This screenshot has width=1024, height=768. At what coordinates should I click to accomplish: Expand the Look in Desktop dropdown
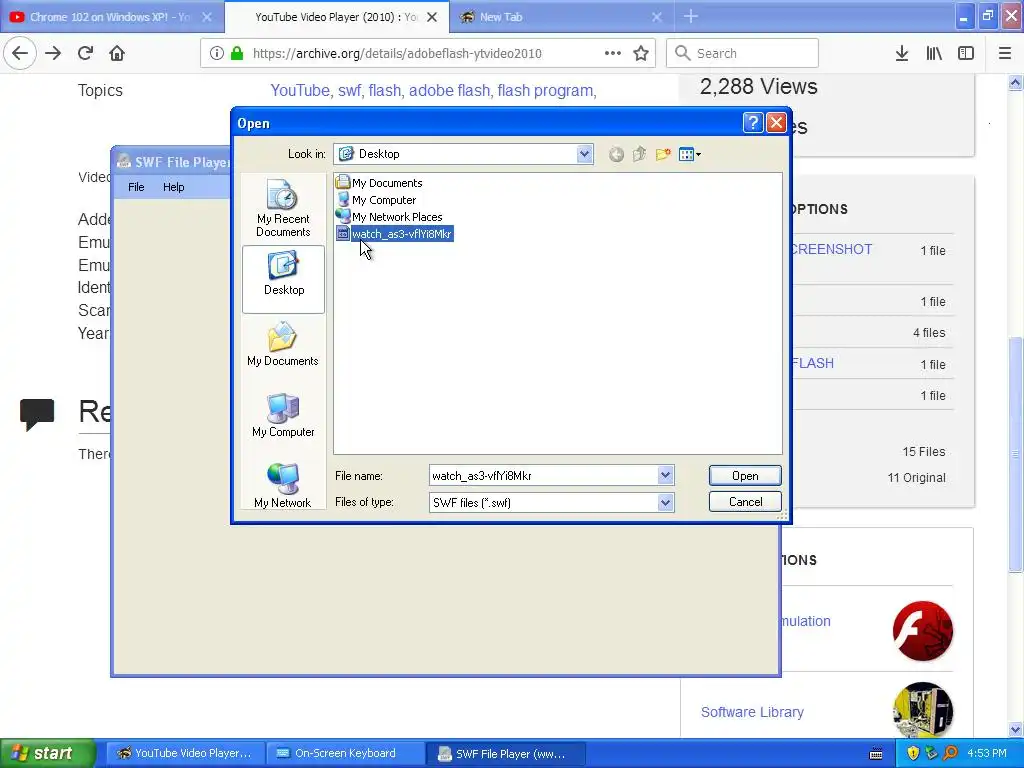tap(584, 154)
